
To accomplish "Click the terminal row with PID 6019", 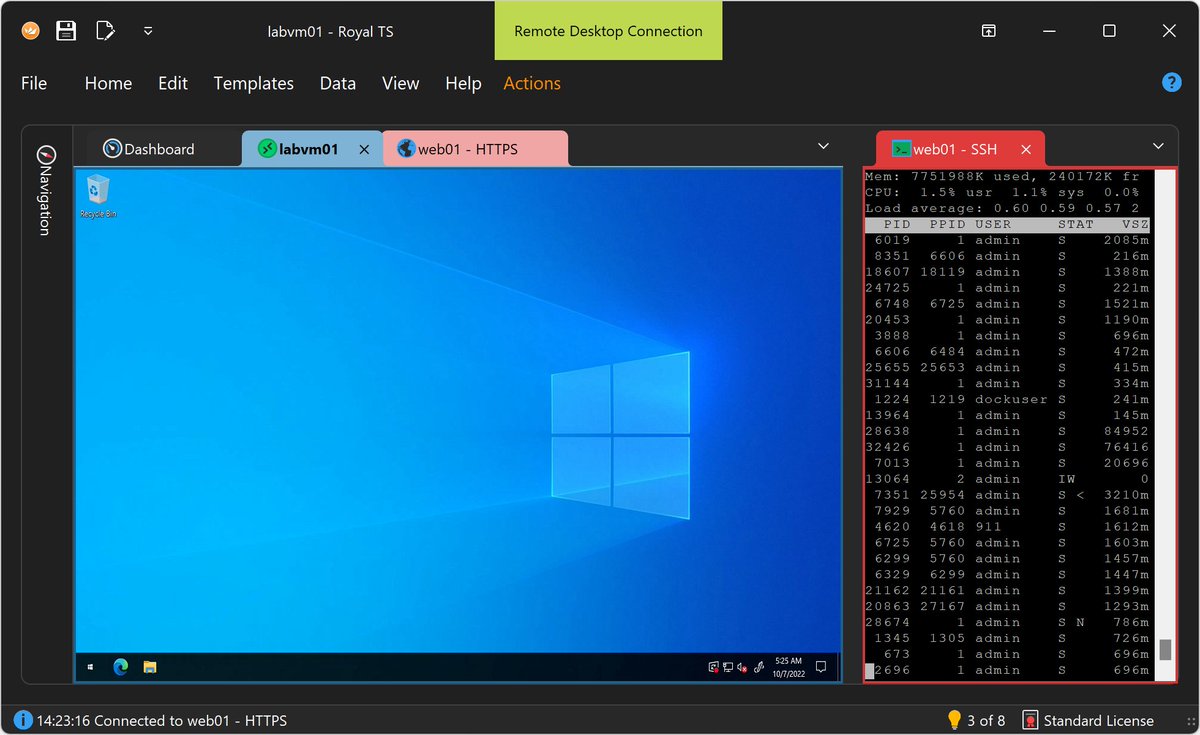I will click(x=1007, y=240).
